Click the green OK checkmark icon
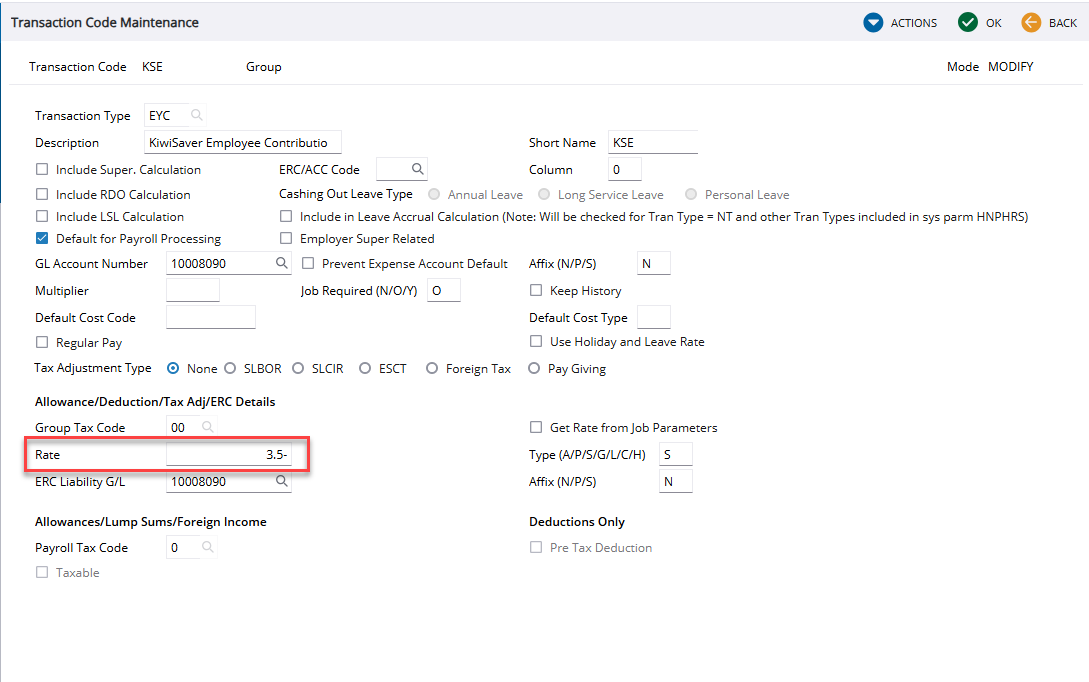 [967, 23]
